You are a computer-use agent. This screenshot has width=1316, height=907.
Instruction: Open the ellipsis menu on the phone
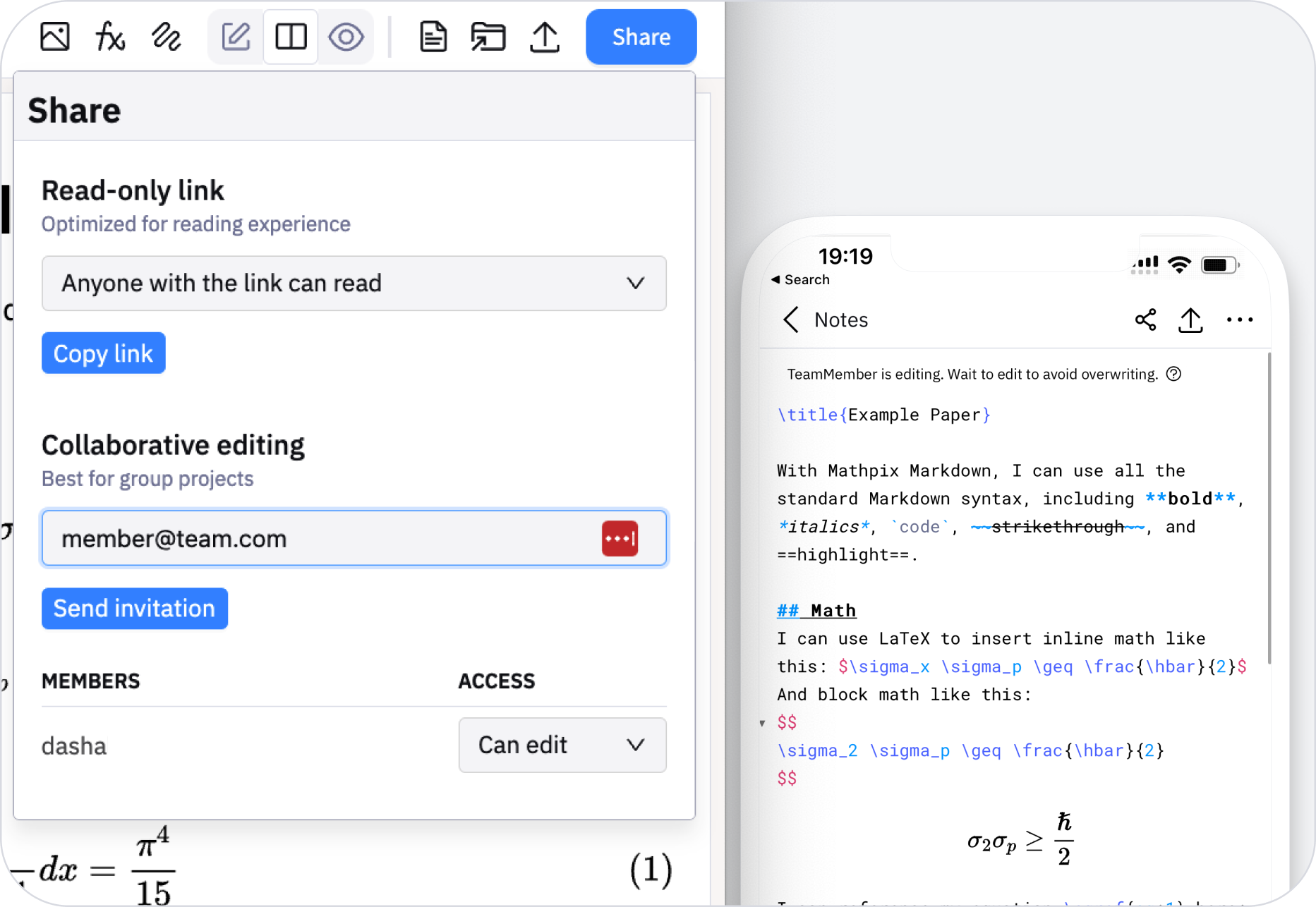pos(1240,319)
